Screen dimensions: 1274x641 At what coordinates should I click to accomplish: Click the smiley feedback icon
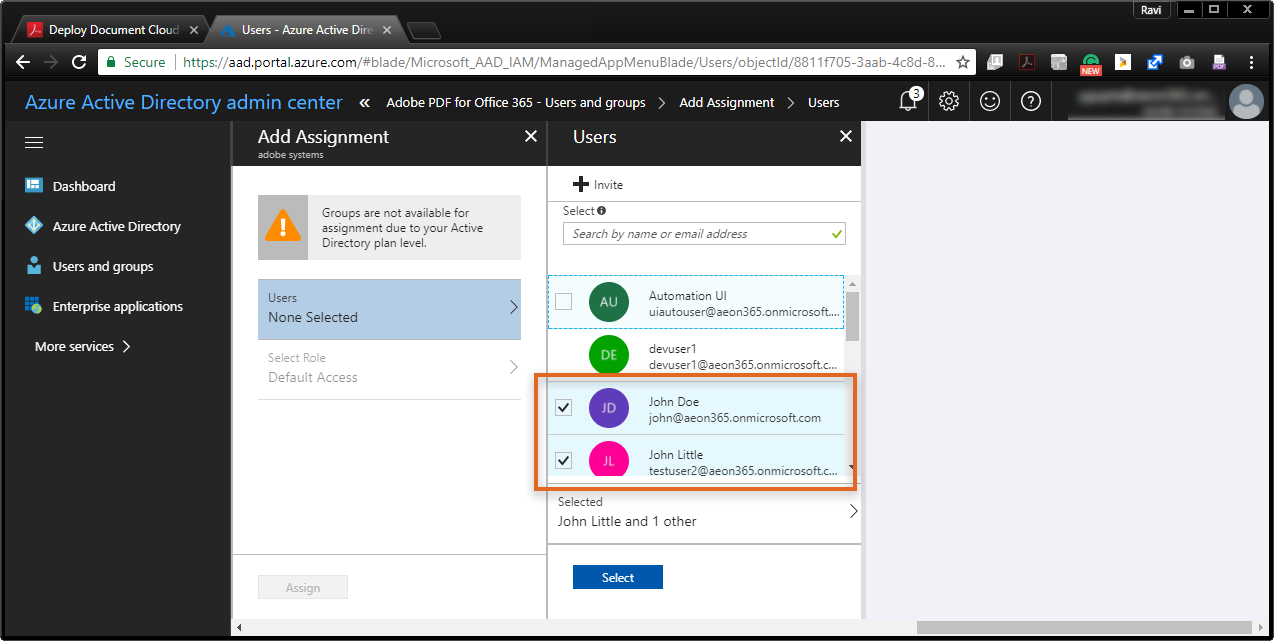coord(990,101)
